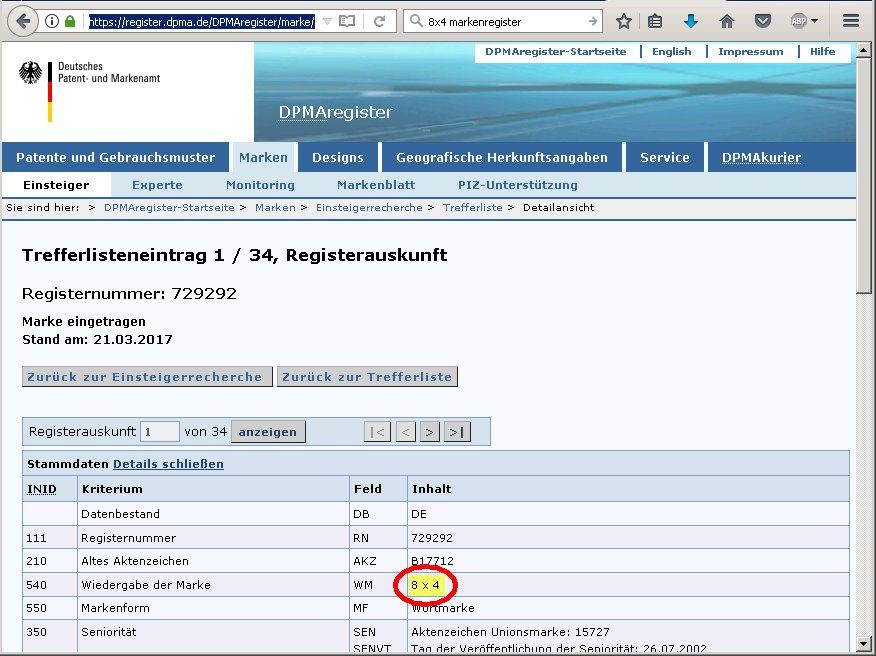
Task: Open the downloads arrow icon
Action: tap(691, 21)
